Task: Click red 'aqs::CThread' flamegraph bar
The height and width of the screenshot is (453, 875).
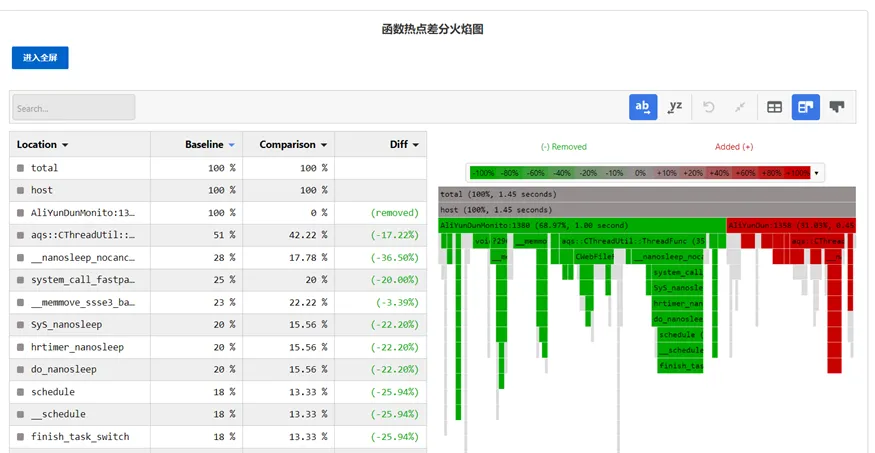Action: pyautogui.click(x=817, y=241)
